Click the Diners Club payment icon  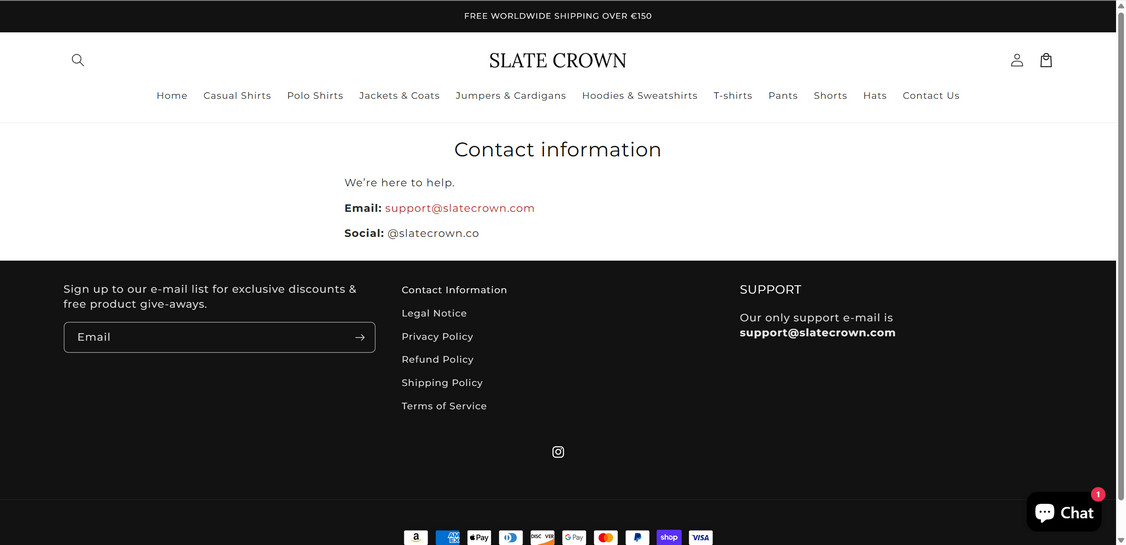point(511,537)
